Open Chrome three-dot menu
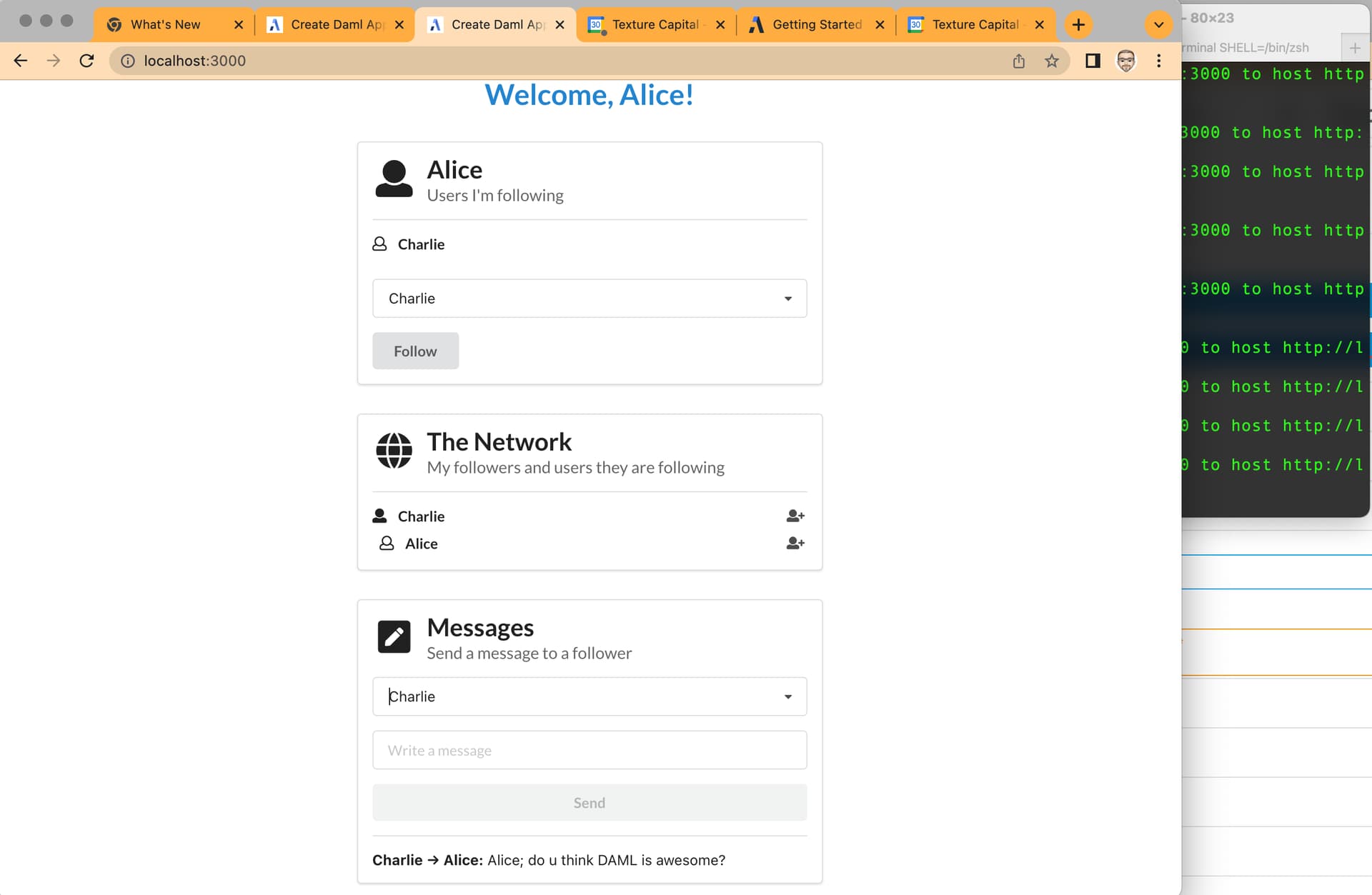 tap(1158, 61)
